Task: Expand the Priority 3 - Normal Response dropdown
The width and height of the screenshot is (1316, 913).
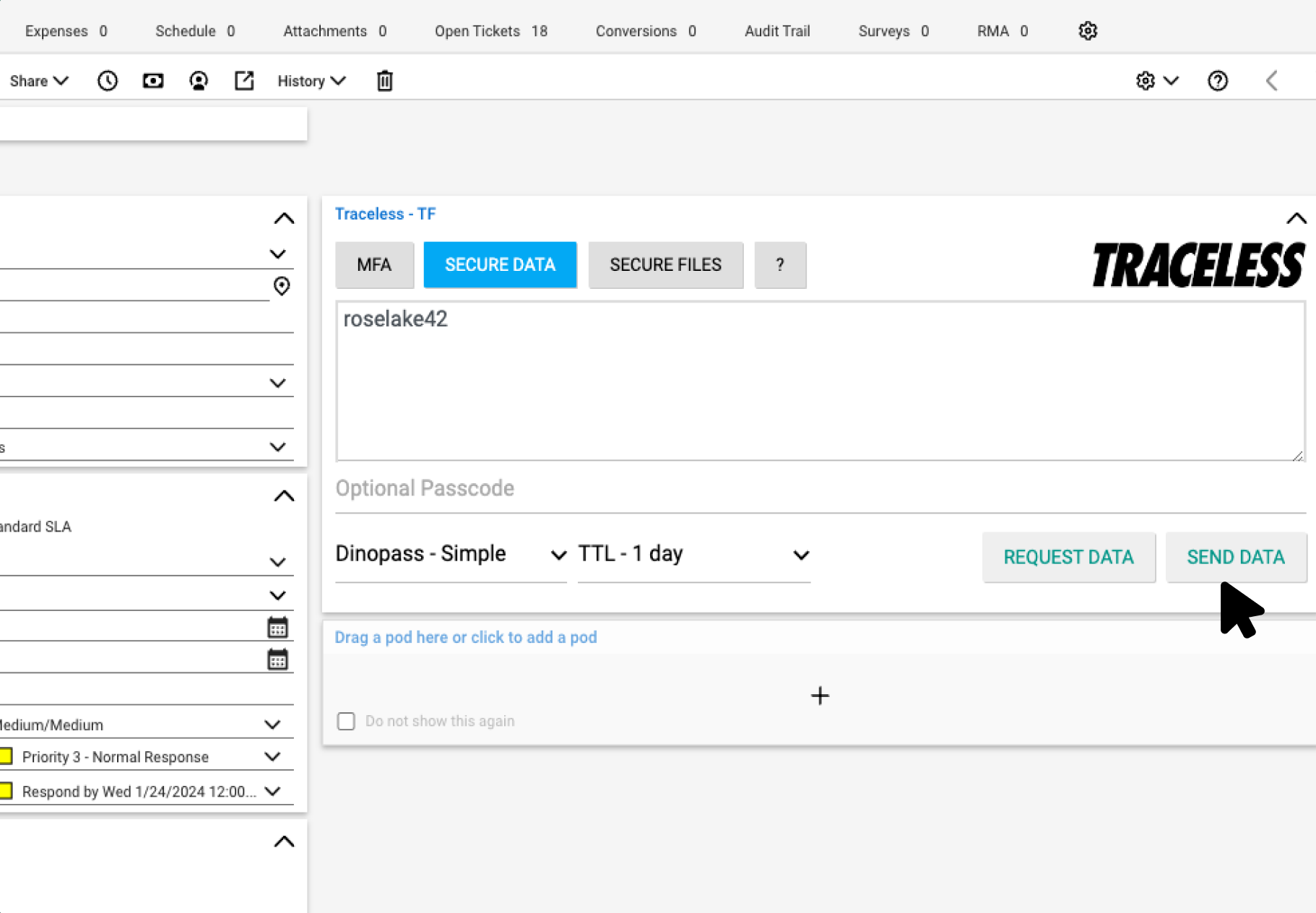Action: (x=272, y=756)
